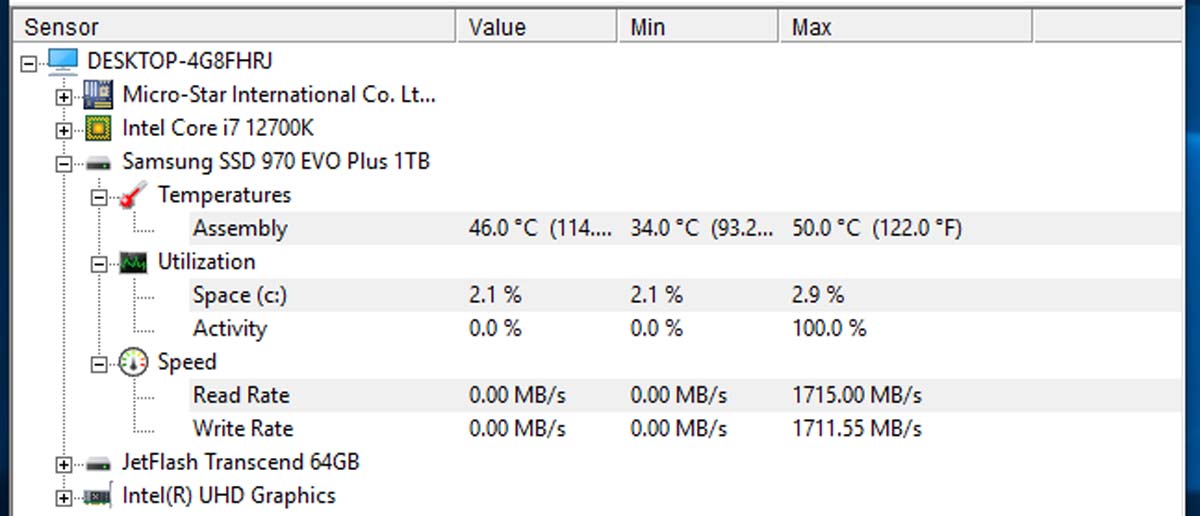Collapse the Temperatures section
Screen dimensions: 1200x516
(99, 197)
